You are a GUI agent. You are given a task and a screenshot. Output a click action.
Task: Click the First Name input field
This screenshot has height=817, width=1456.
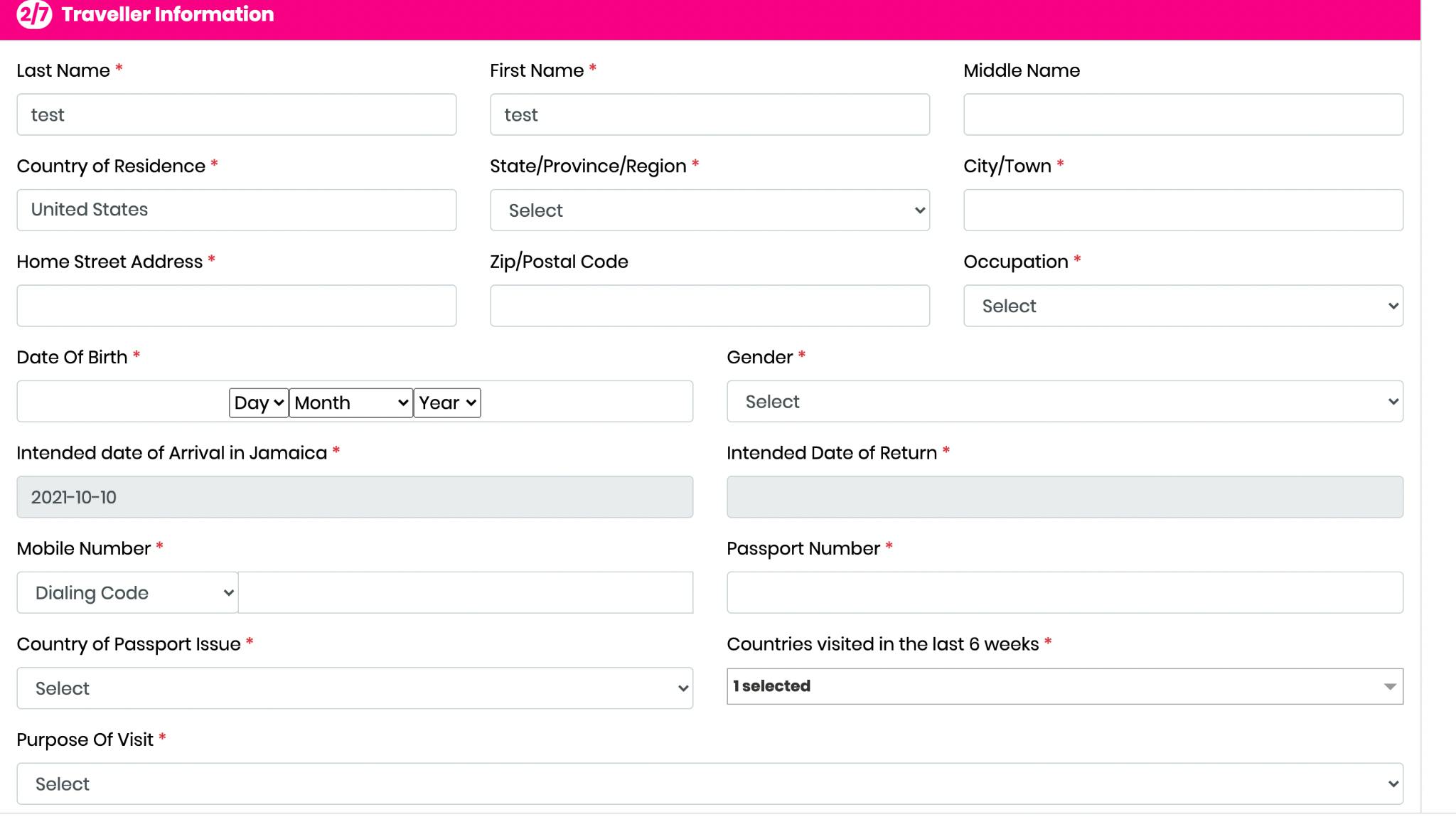tap(710, 114)
